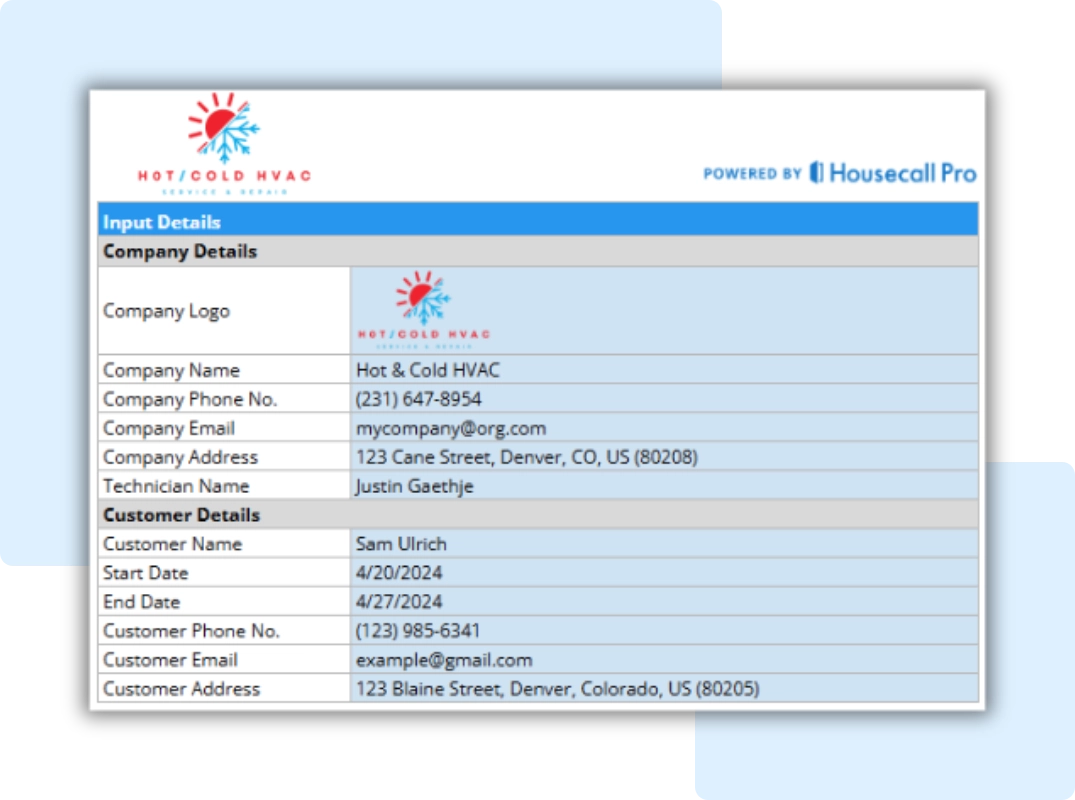Open the customer email example@gmail.com
This screenshot has height=800, width=1075.
[444, 659]
